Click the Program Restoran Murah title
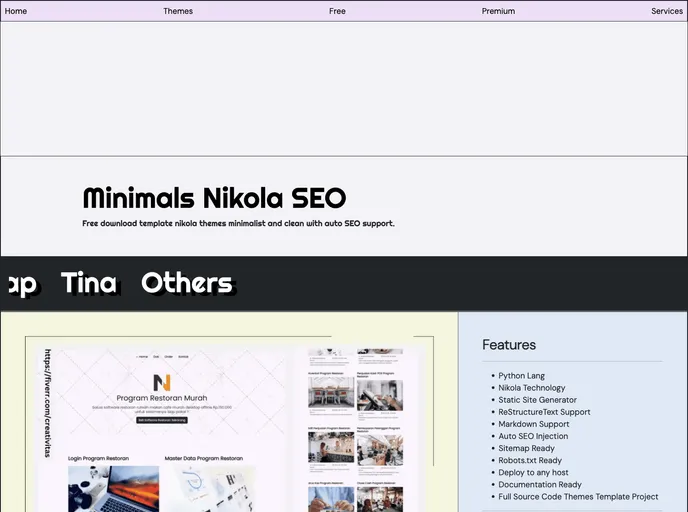 tap(162, 398)
